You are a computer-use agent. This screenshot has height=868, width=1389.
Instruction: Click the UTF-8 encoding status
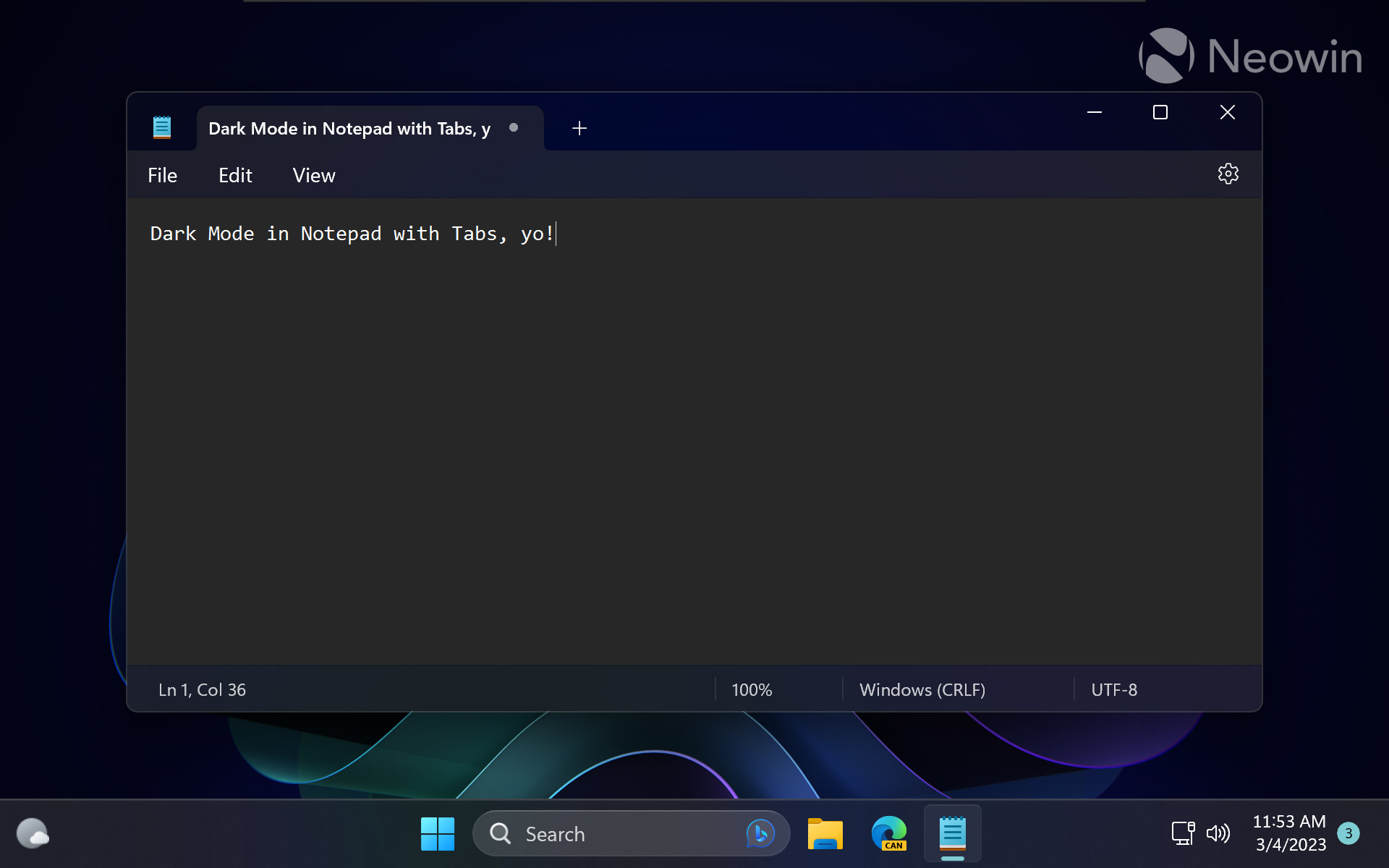(x=1114, y=690)
